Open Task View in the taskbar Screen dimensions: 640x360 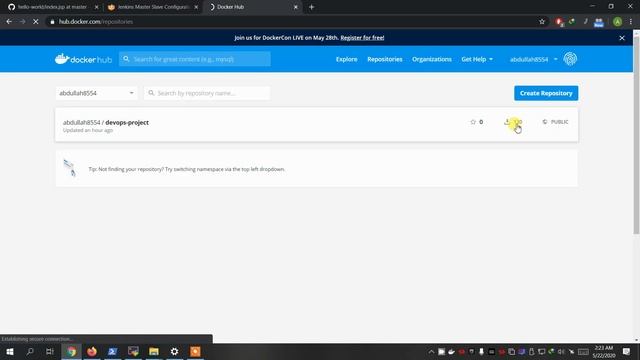[50, 351]
